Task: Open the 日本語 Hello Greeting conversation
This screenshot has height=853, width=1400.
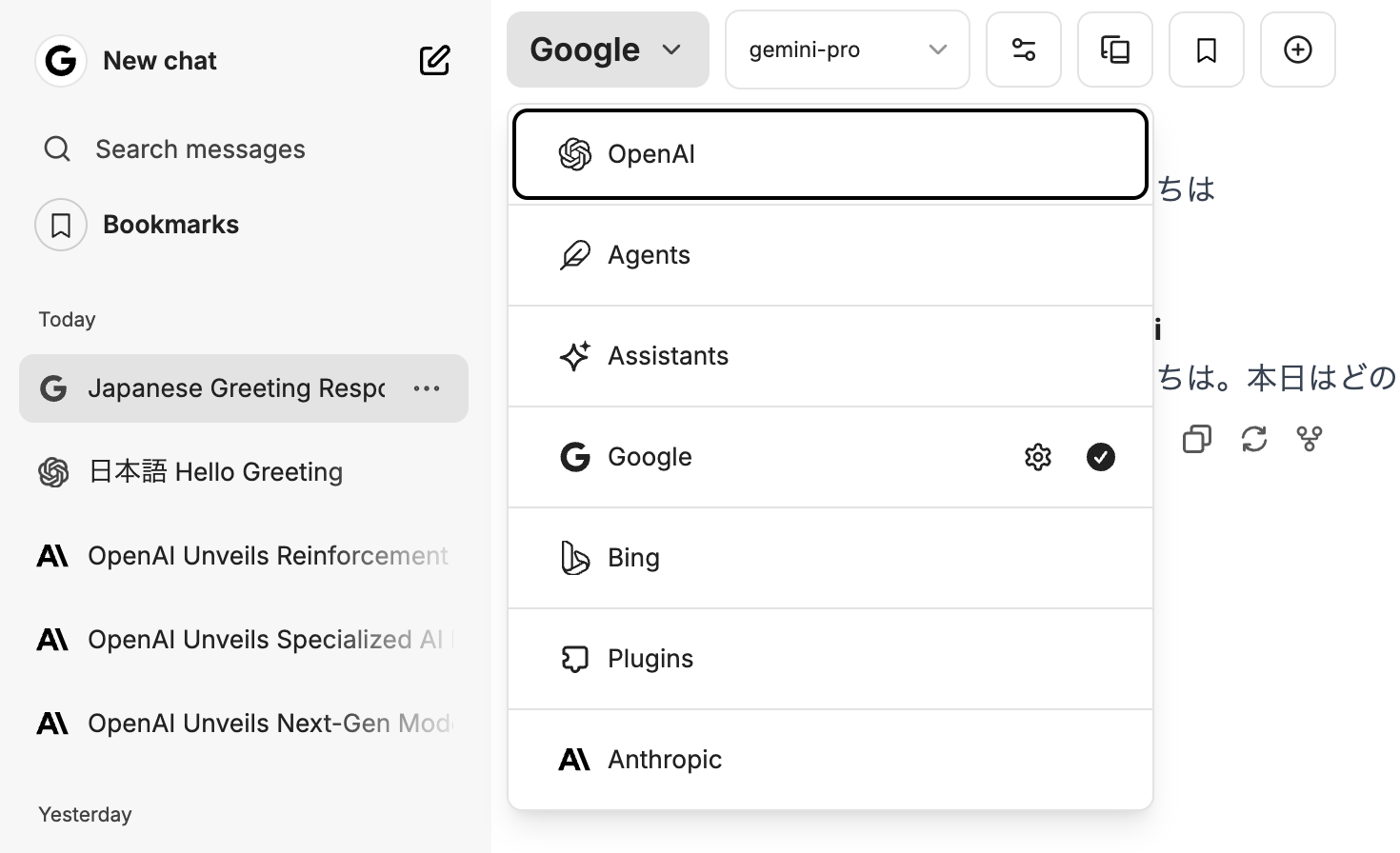Action: (x=215, y=472)
